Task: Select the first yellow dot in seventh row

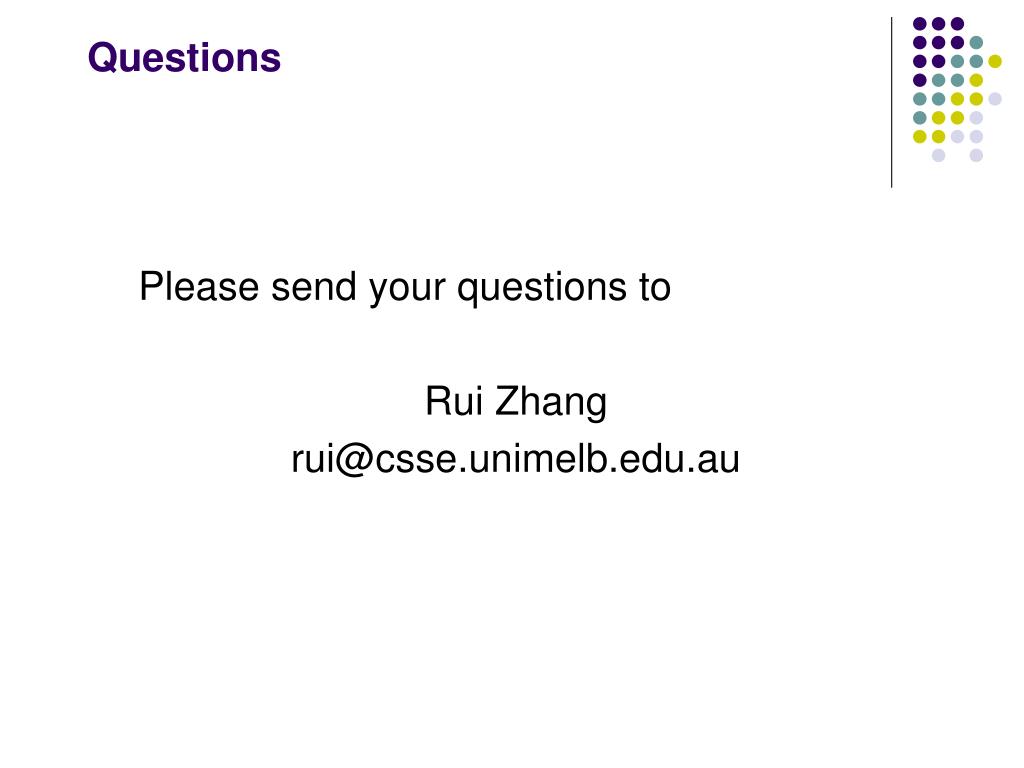Action: [x=919, y=136]
